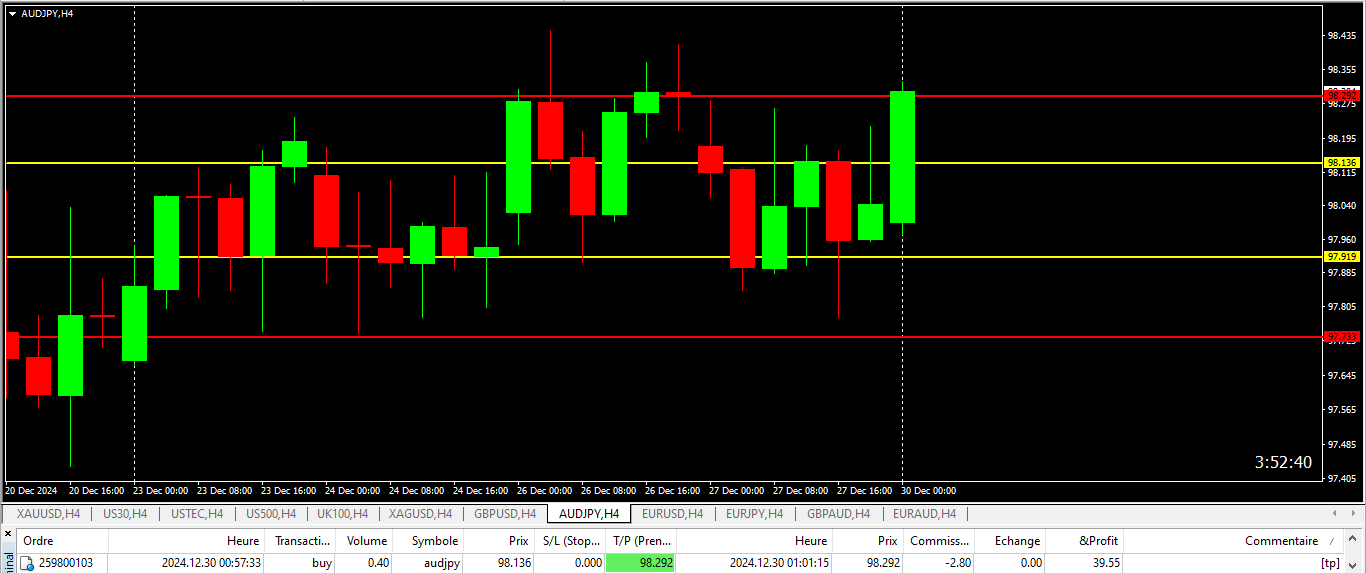The height and width of the screenshot is (573, 1366).
Task: Select the GBPAUD,H4 chart tab
Action: pyautogui.click(x=838, y=514)
